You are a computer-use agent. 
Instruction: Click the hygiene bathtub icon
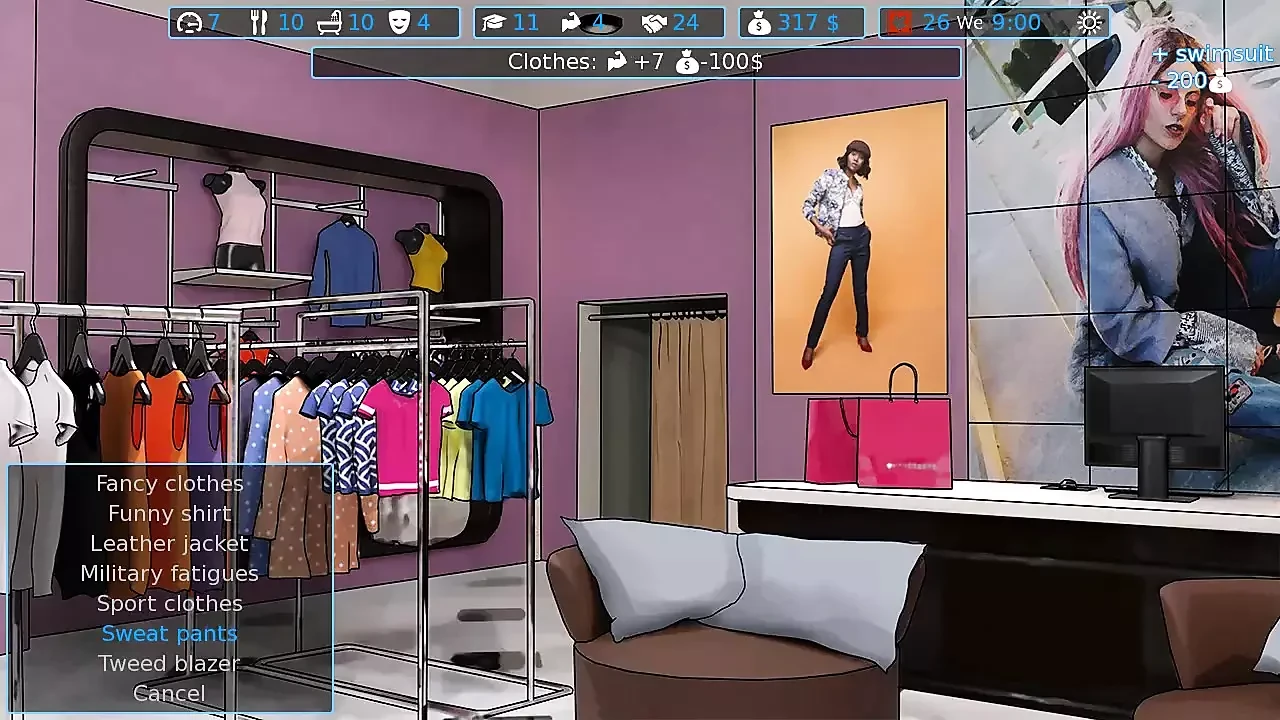[x=330, y=22]
